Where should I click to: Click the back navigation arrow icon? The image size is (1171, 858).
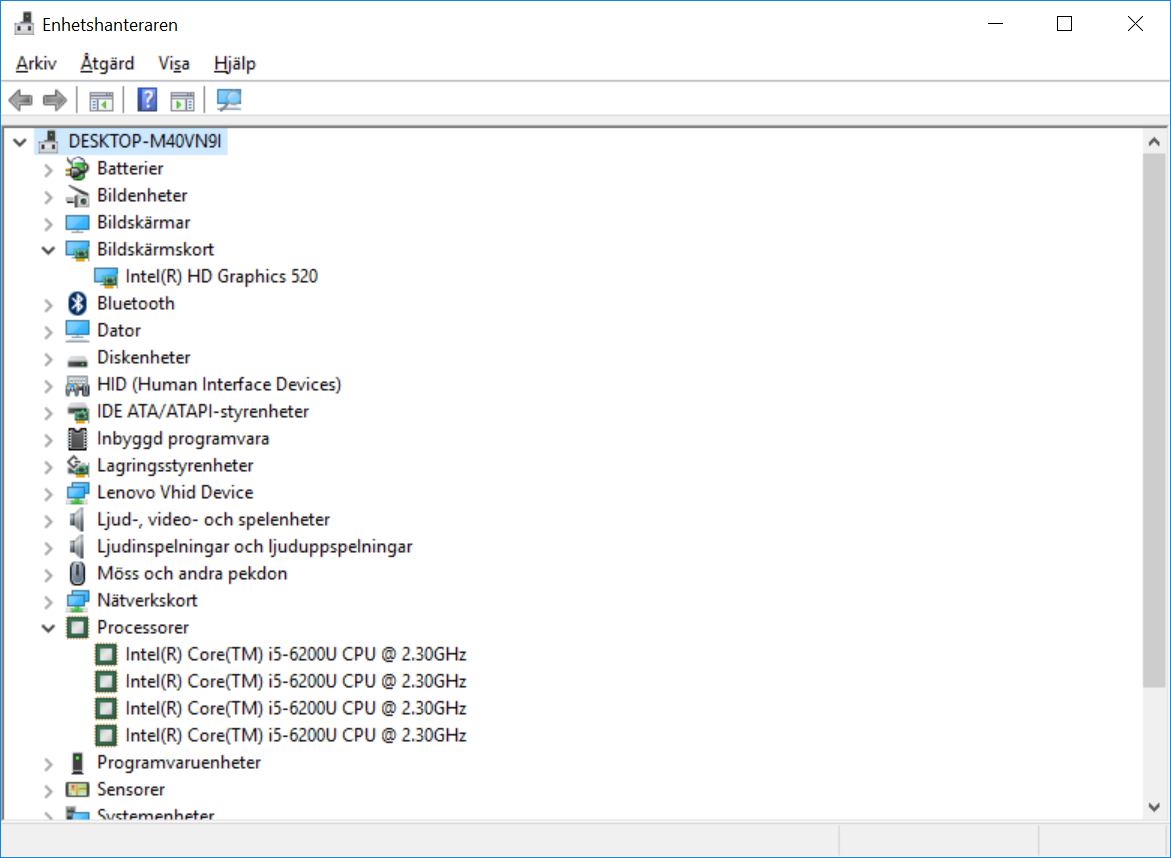(20, 99)
